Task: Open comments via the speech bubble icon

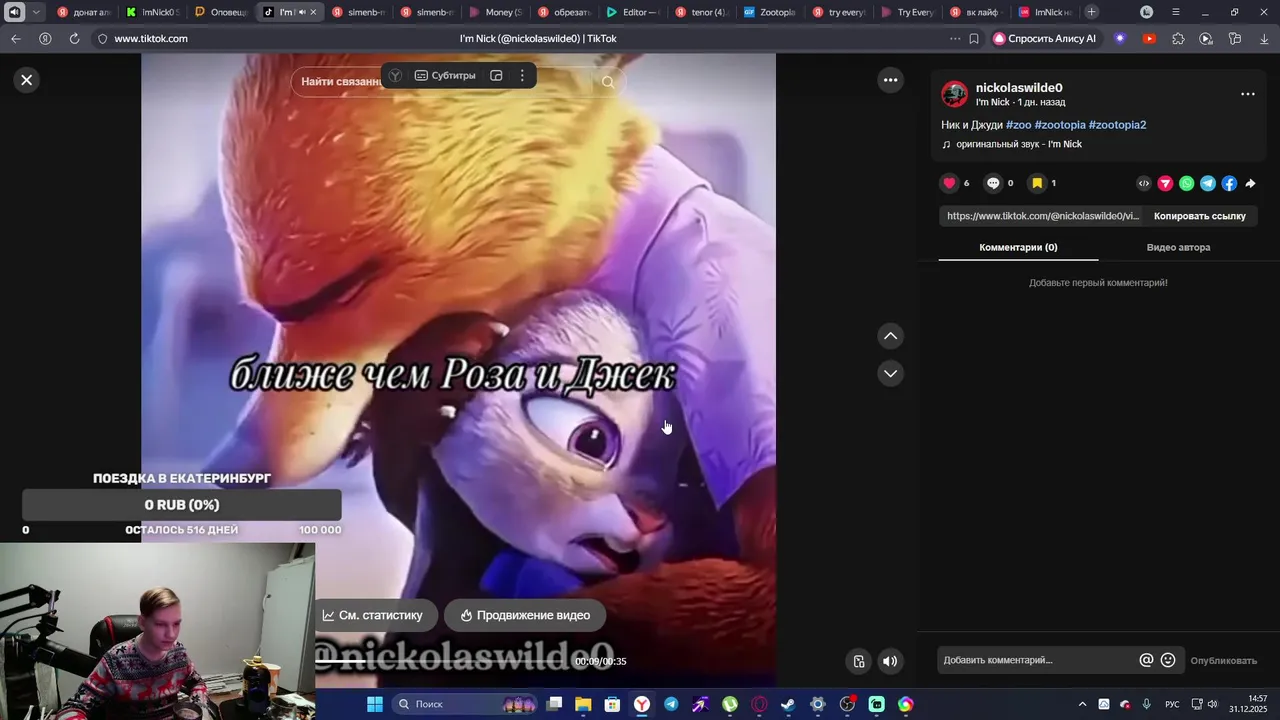Action: (993, 183)
